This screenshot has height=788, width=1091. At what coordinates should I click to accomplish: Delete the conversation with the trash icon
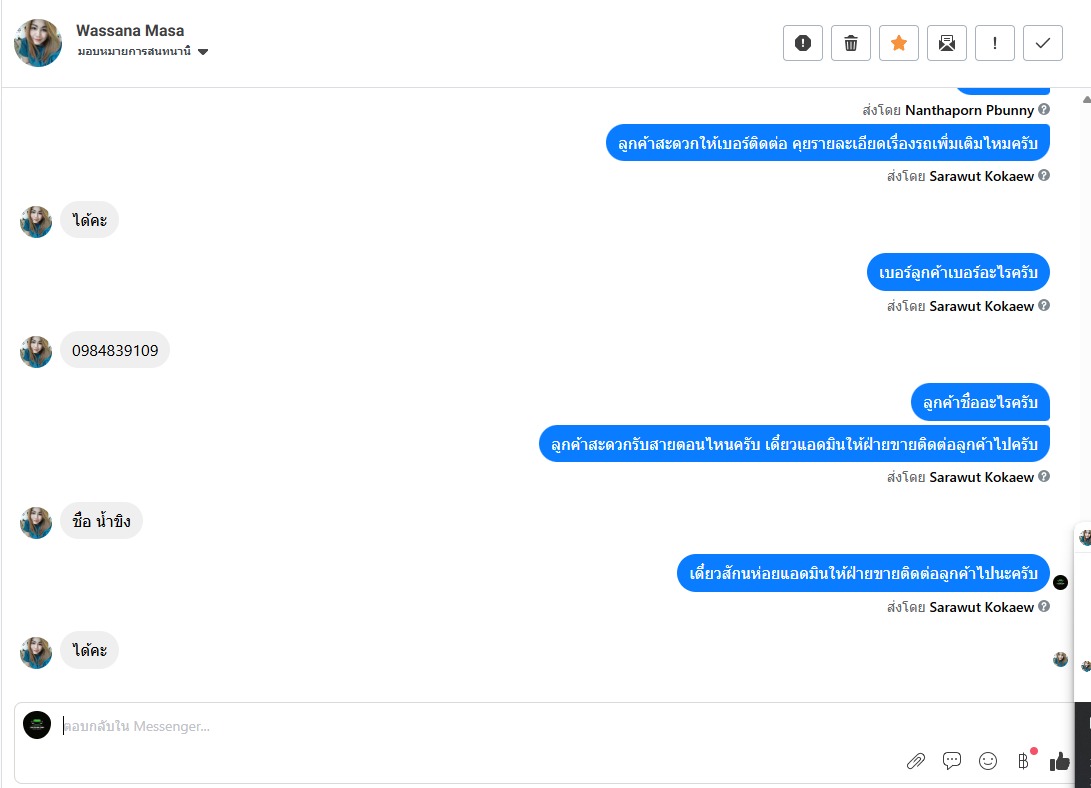(851, 43)
